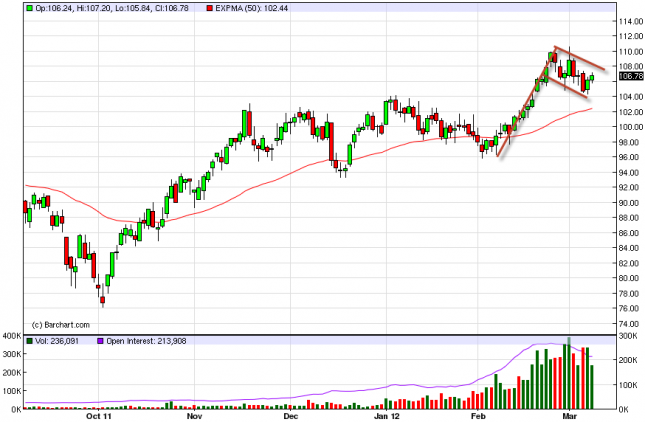Open the Barchart.com copyright link
The width and height of the screenshot is (645, 422).
click(61, 324)
